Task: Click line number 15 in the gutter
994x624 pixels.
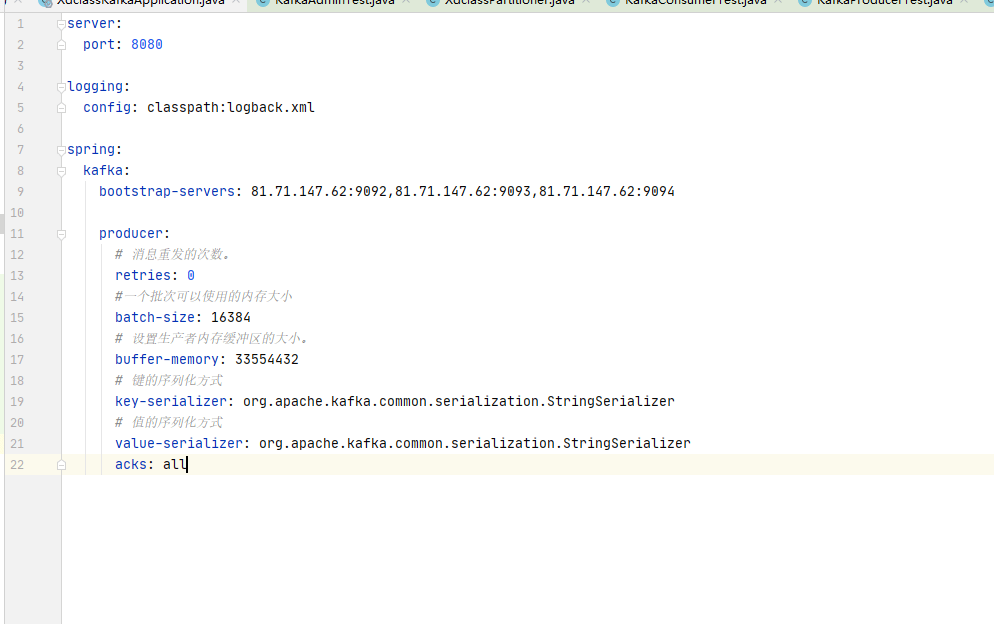Action: (x=17, y=317)
